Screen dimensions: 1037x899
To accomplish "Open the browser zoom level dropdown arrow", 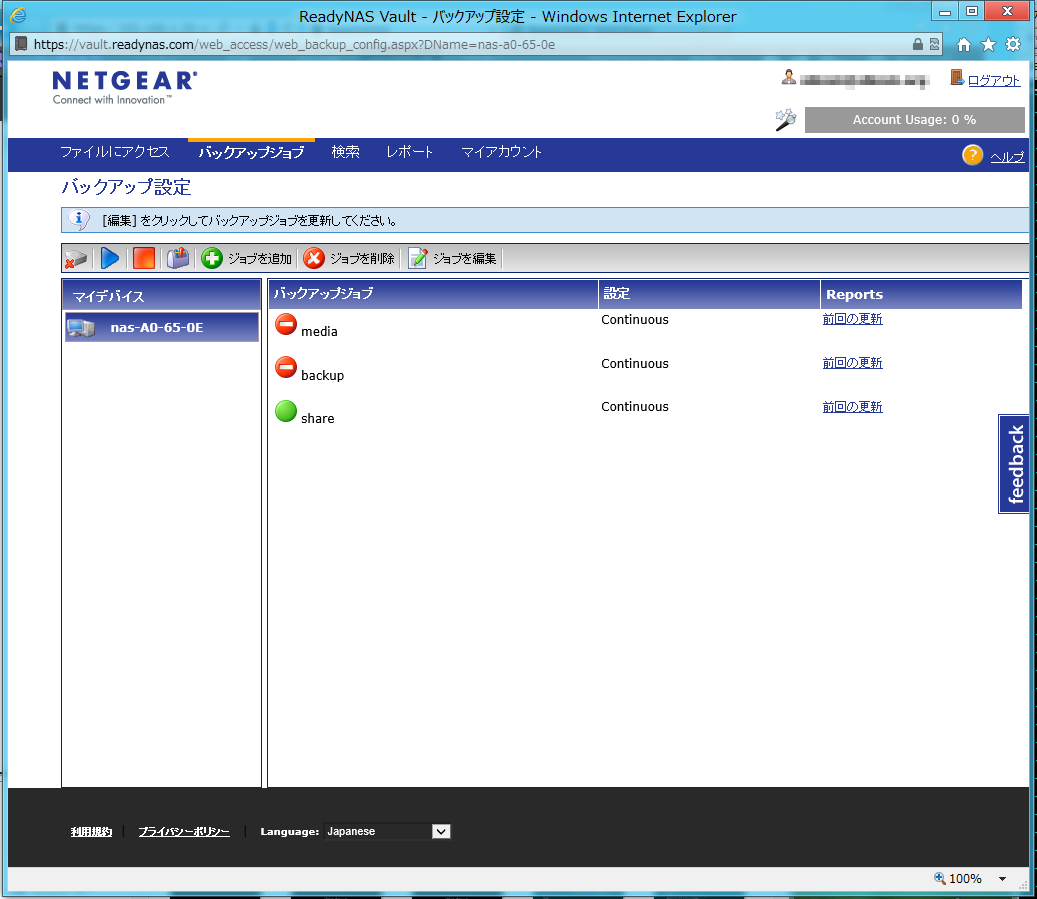I will pyautogui.click(x=1002, y=879).
